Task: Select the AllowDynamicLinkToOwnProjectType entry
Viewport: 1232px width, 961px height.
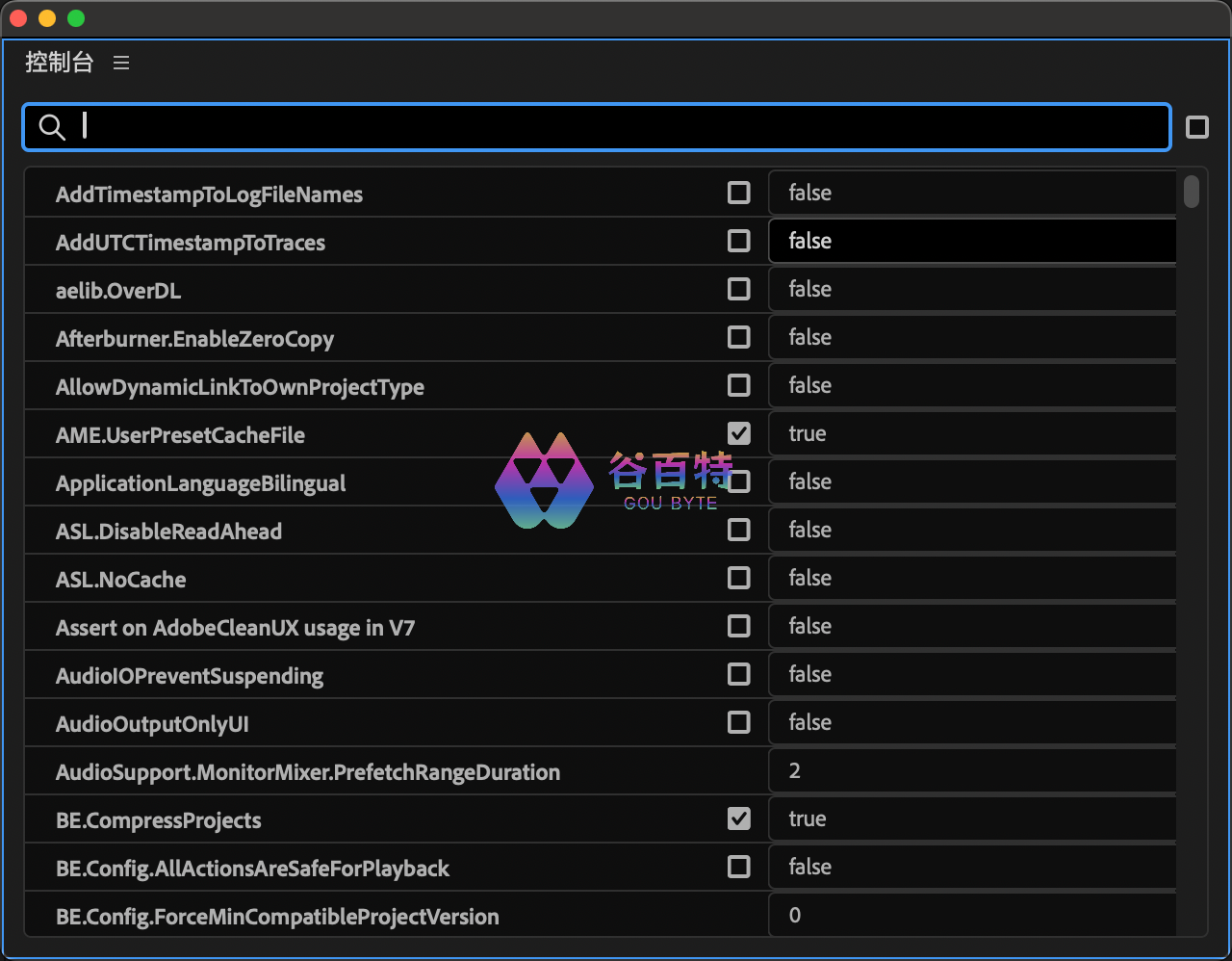Action: pos(240,387)
